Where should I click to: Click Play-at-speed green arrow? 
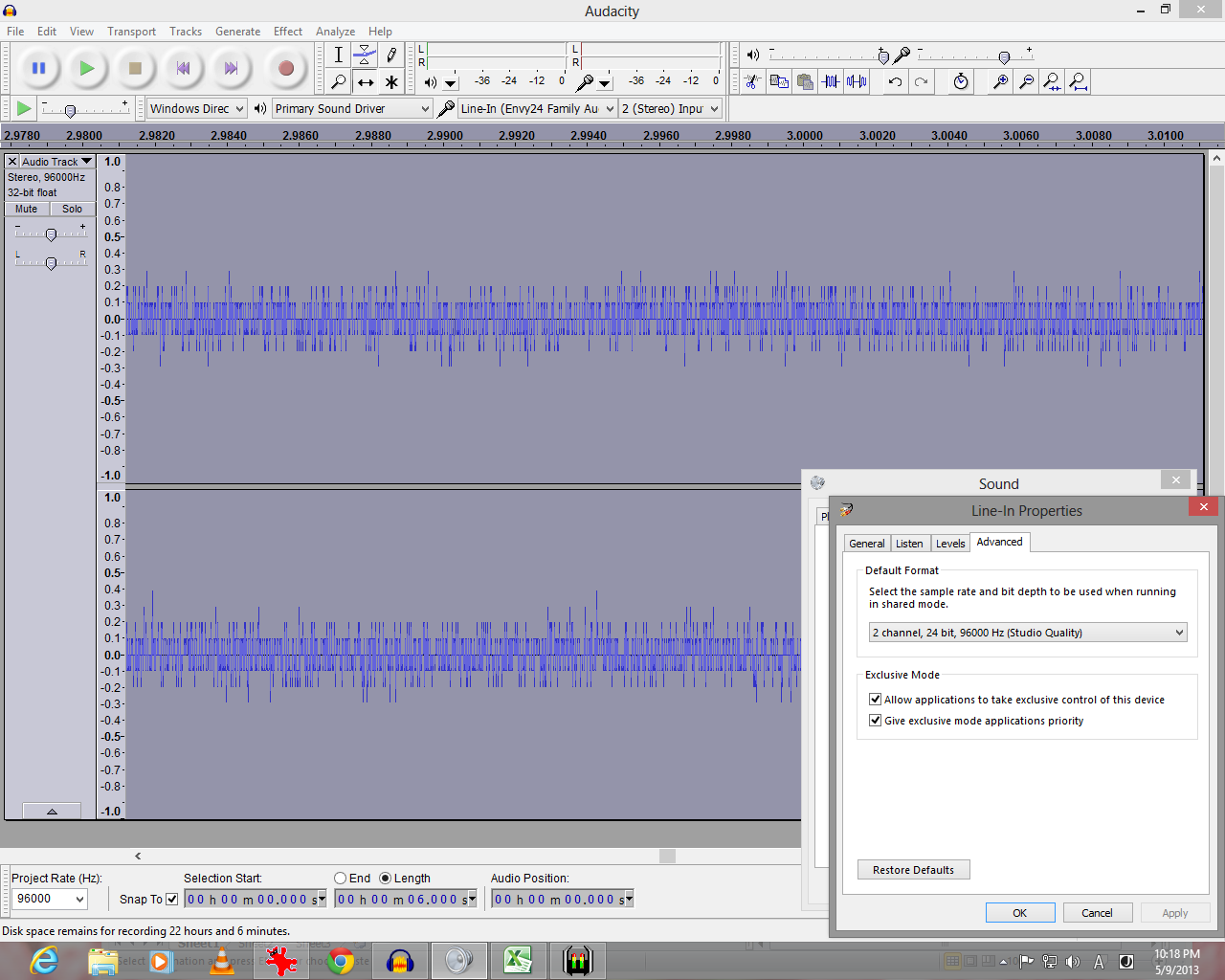(x=24, y=108)
